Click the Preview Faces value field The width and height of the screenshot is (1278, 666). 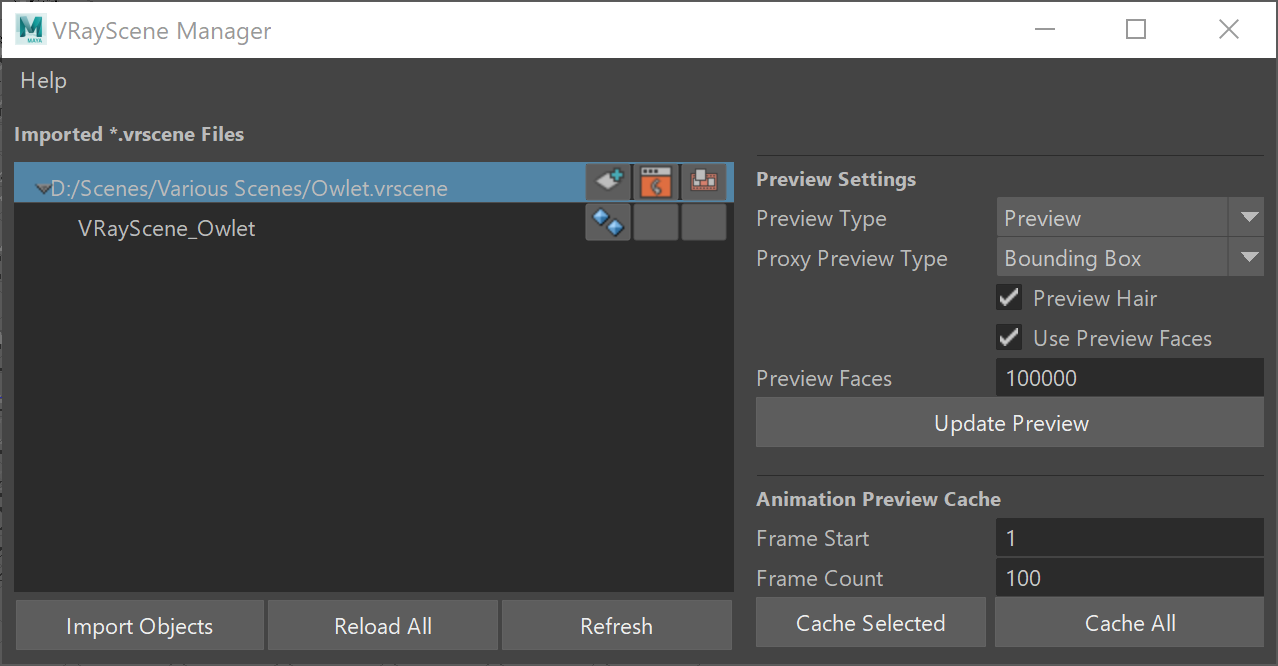(x=1130, y=378)
